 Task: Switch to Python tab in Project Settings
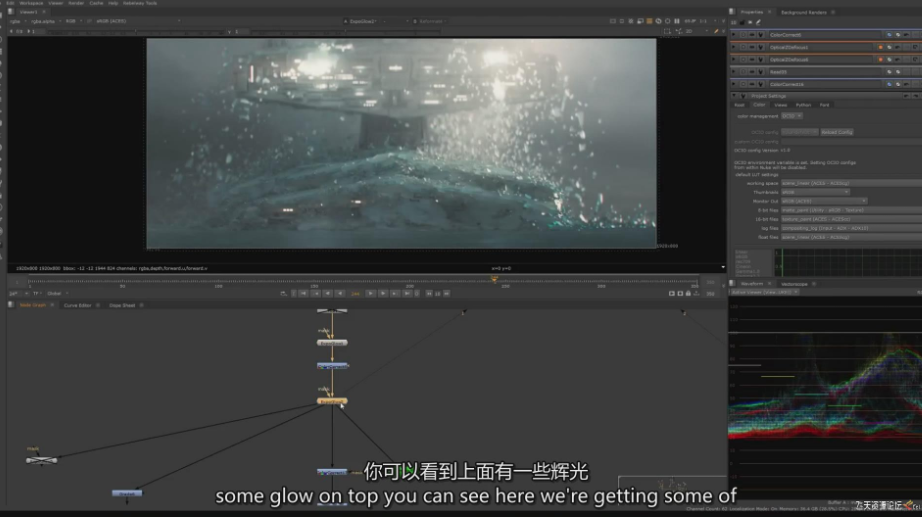[803, 105]
